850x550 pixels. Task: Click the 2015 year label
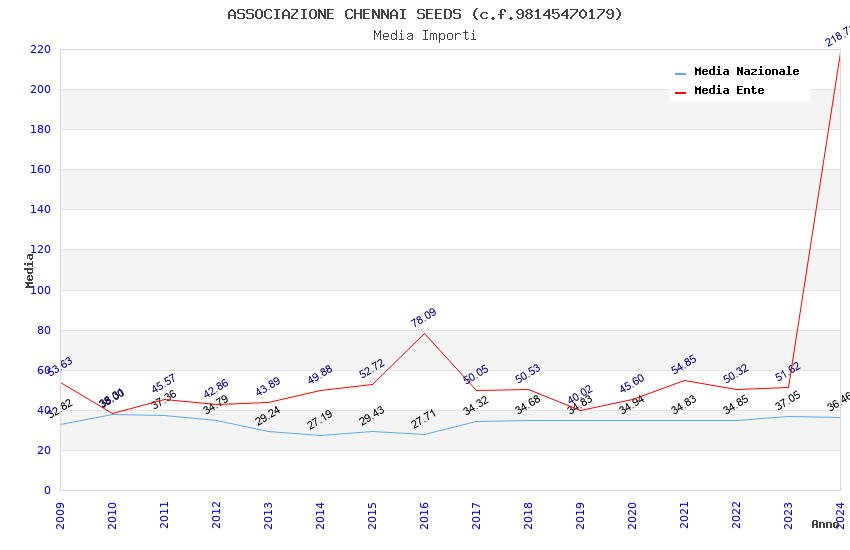[x=372, y=515]
